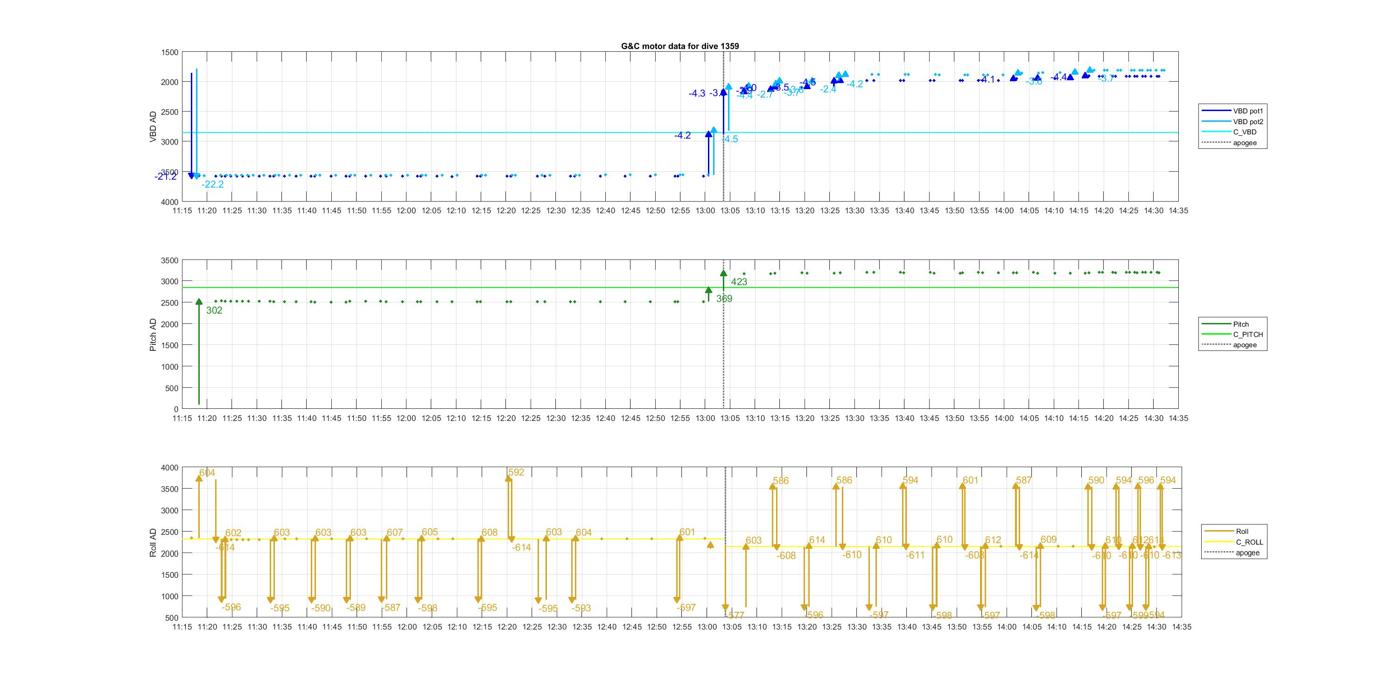Click the '-611' roll annotation
Screen dimensions: 1400x693
(915, 555)
